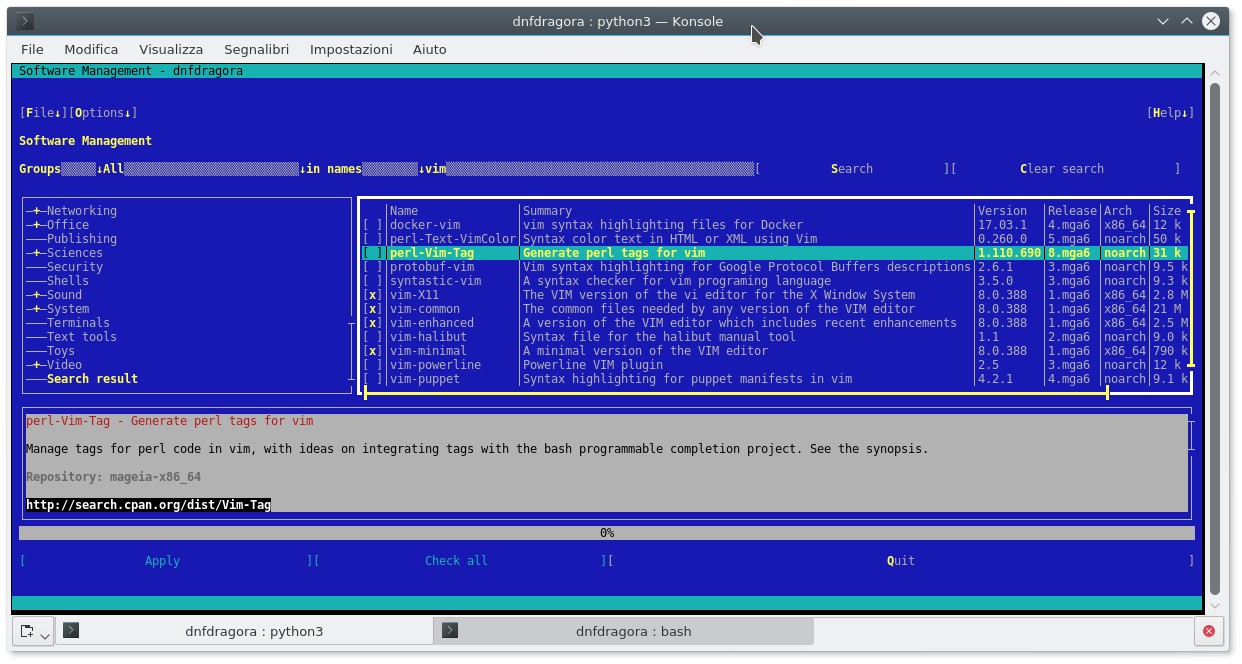Switch to 'dnfdragora : python3' tab

tap(245, 631)
